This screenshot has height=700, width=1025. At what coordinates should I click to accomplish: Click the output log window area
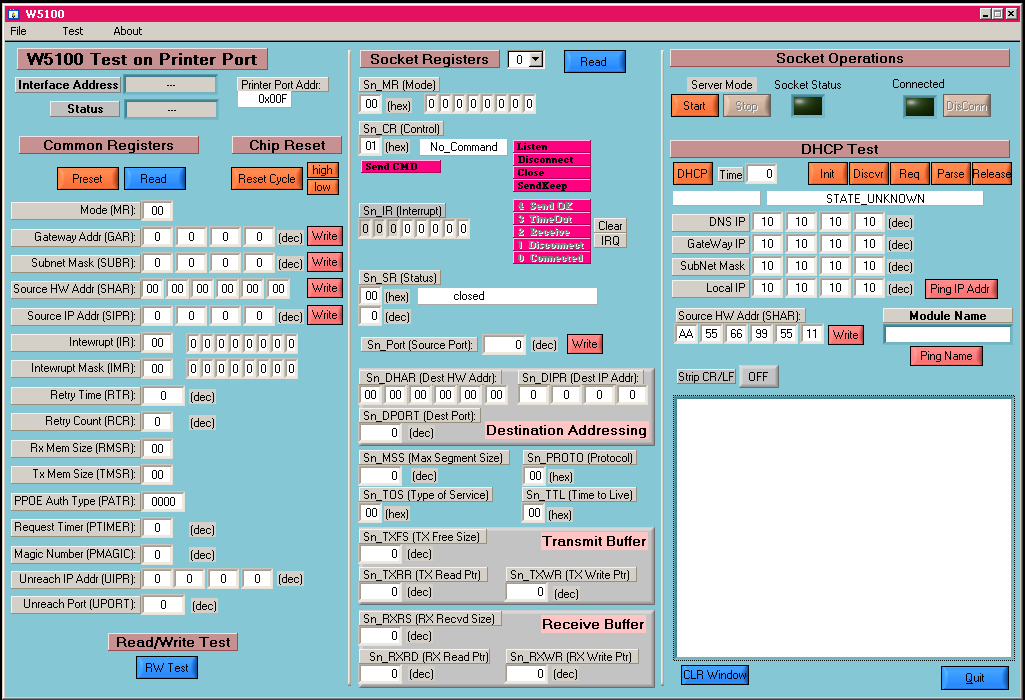(x=844, y=527)
